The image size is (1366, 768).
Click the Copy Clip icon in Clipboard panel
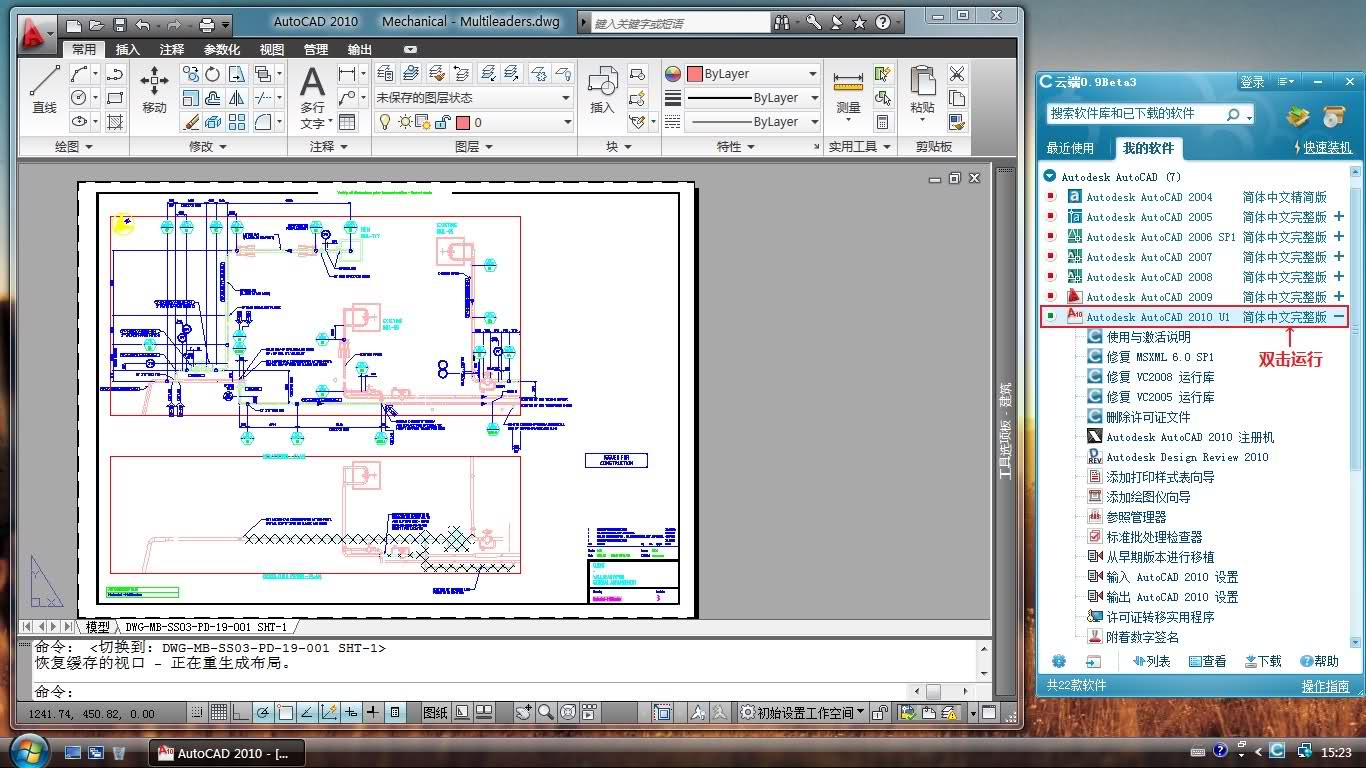click(957, 98)
